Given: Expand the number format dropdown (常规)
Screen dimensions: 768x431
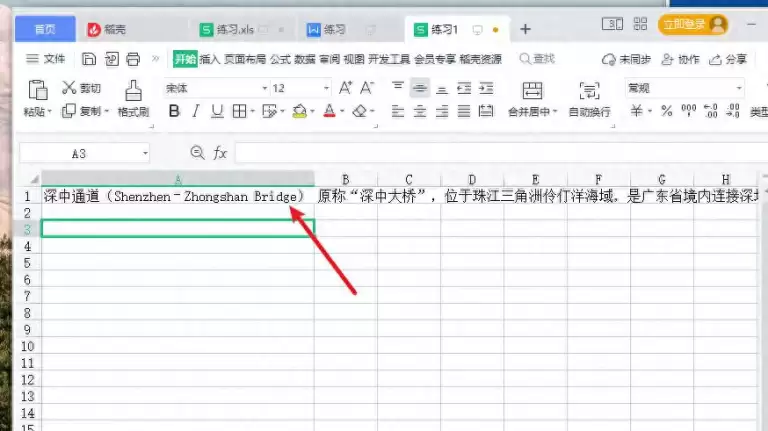Looking at the screenshot, I should [739, 88].
